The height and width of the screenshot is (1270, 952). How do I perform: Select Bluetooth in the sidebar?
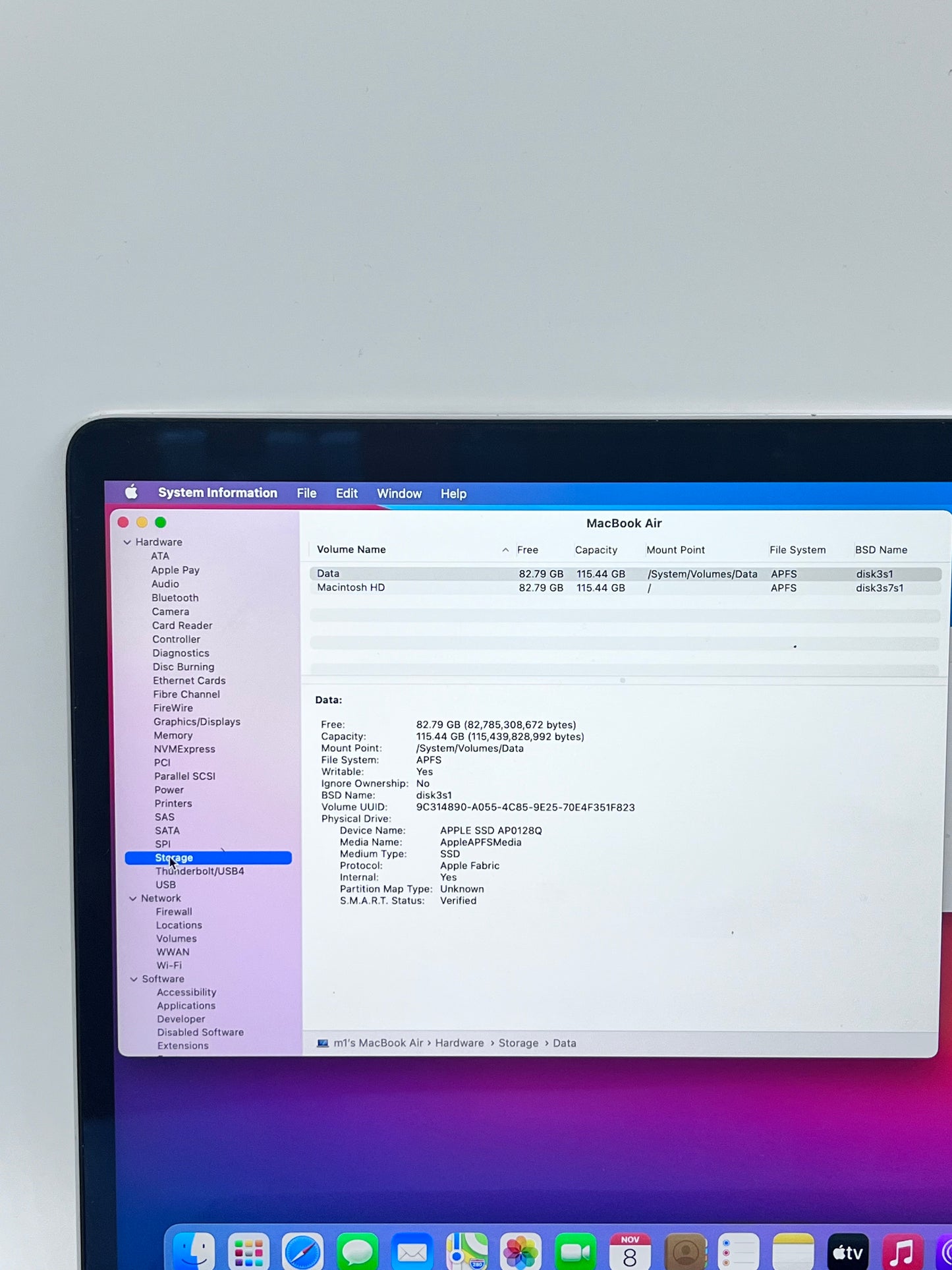pyautogui.click(x=175, y=598)
